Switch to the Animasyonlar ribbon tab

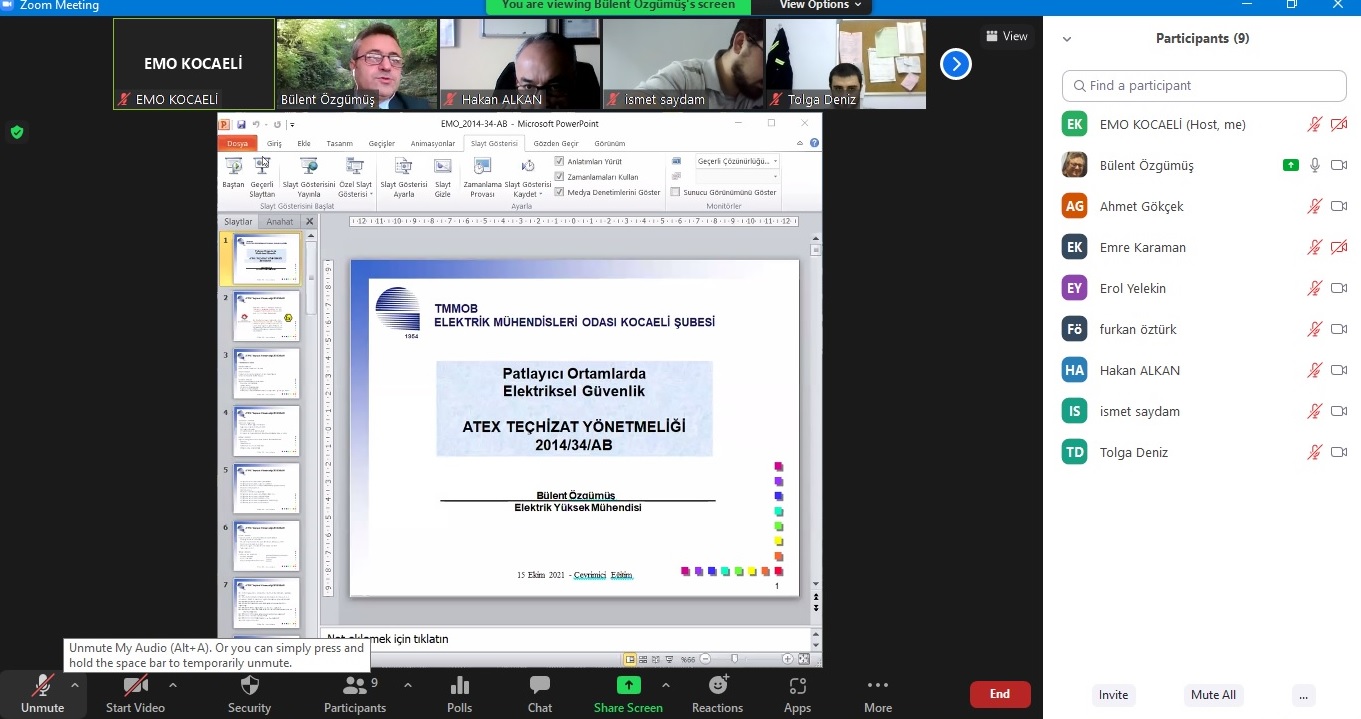click(431, 143)
